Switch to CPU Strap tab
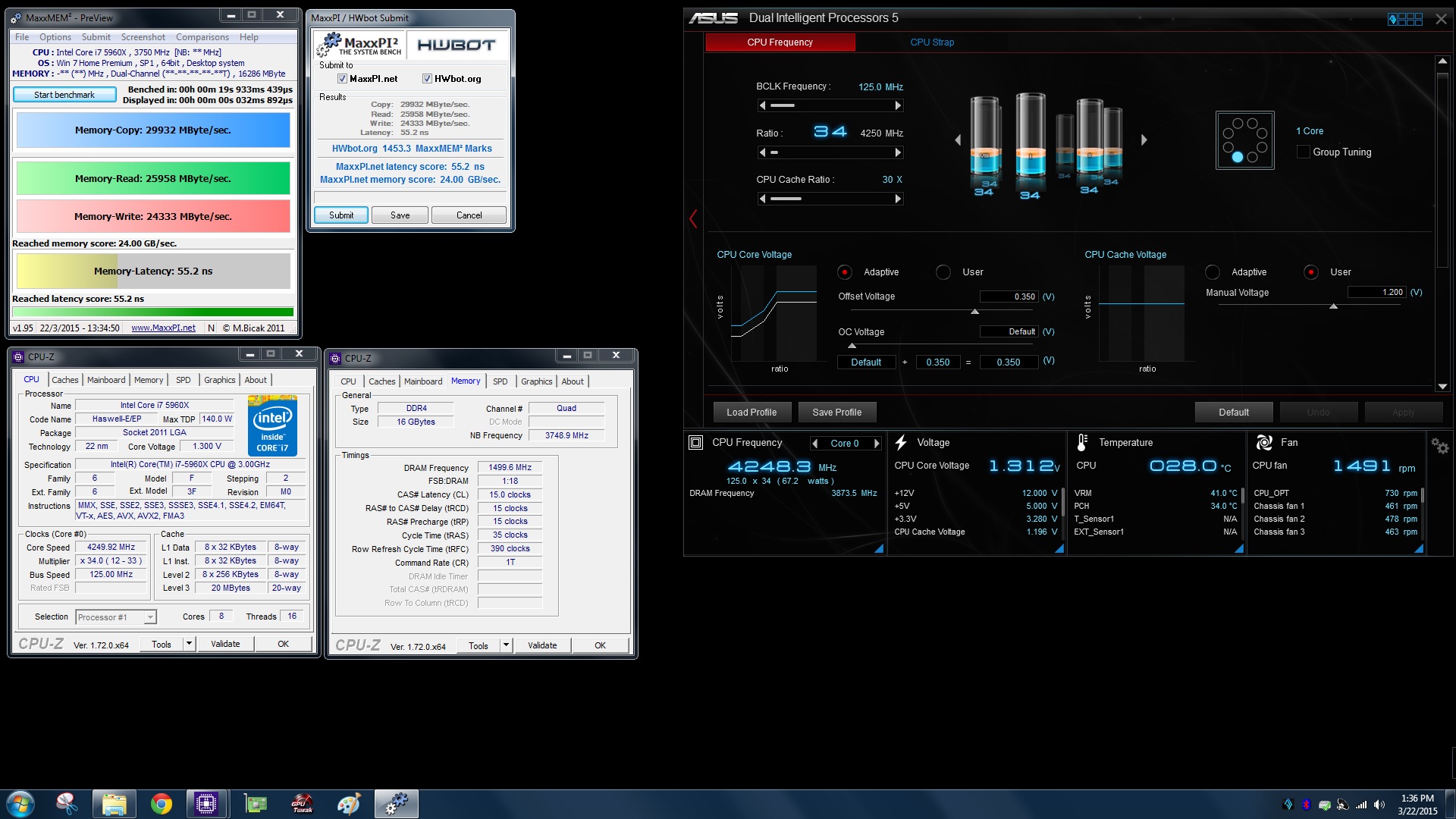The width and height of the screenshot is (1456, 819). 932,42
